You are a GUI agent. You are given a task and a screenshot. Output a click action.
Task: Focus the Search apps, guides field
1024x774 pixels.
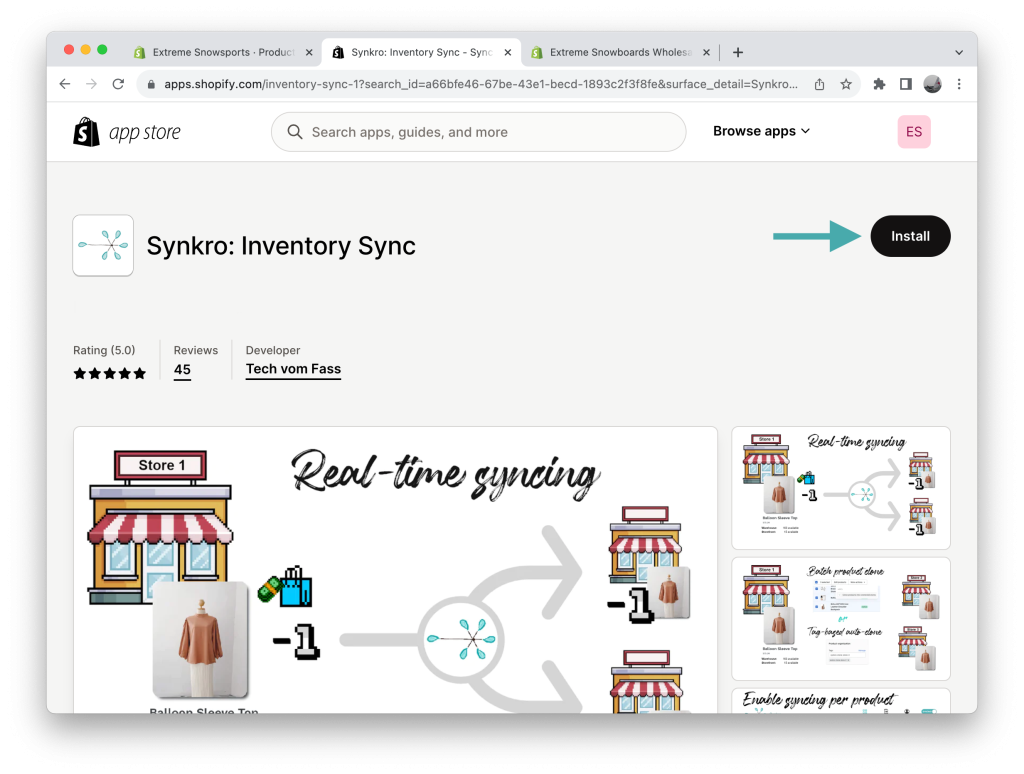click(x=478, y=132)
